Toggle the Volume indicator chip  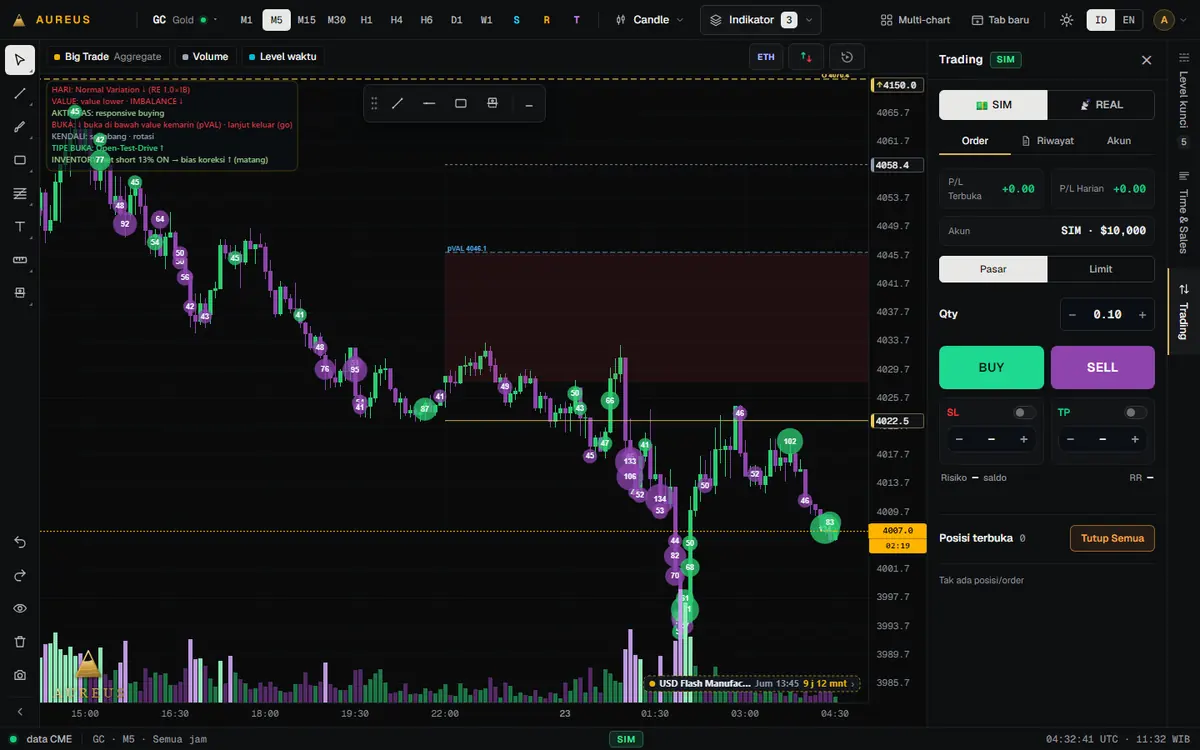coord(205,57)
